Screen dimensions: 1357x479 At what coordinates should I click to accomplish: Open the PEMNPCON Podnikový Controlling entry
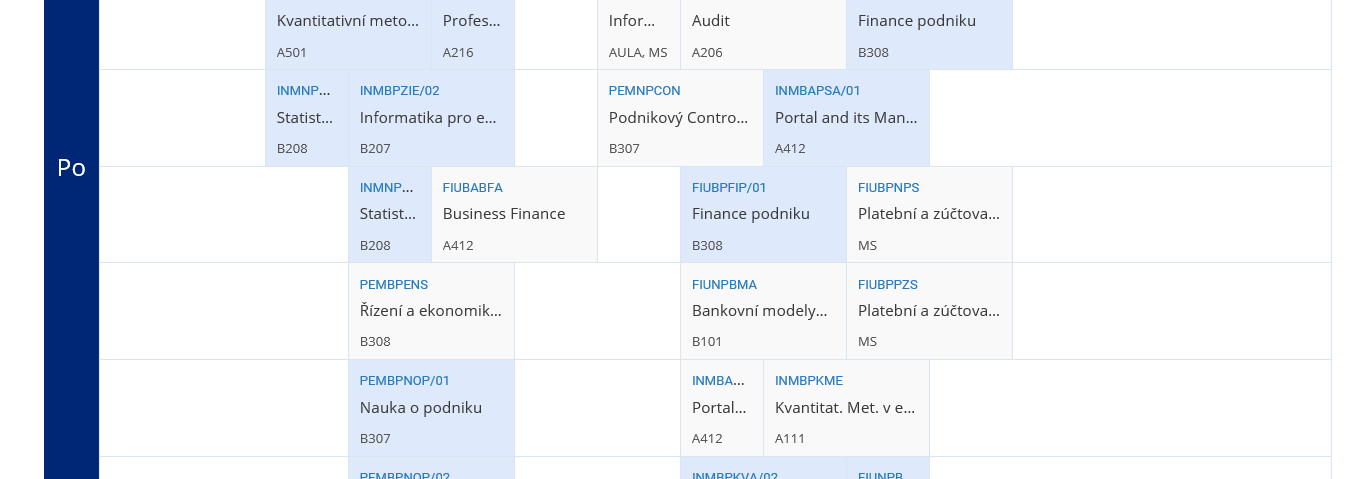pyautogui.click(x=680, y=118)
